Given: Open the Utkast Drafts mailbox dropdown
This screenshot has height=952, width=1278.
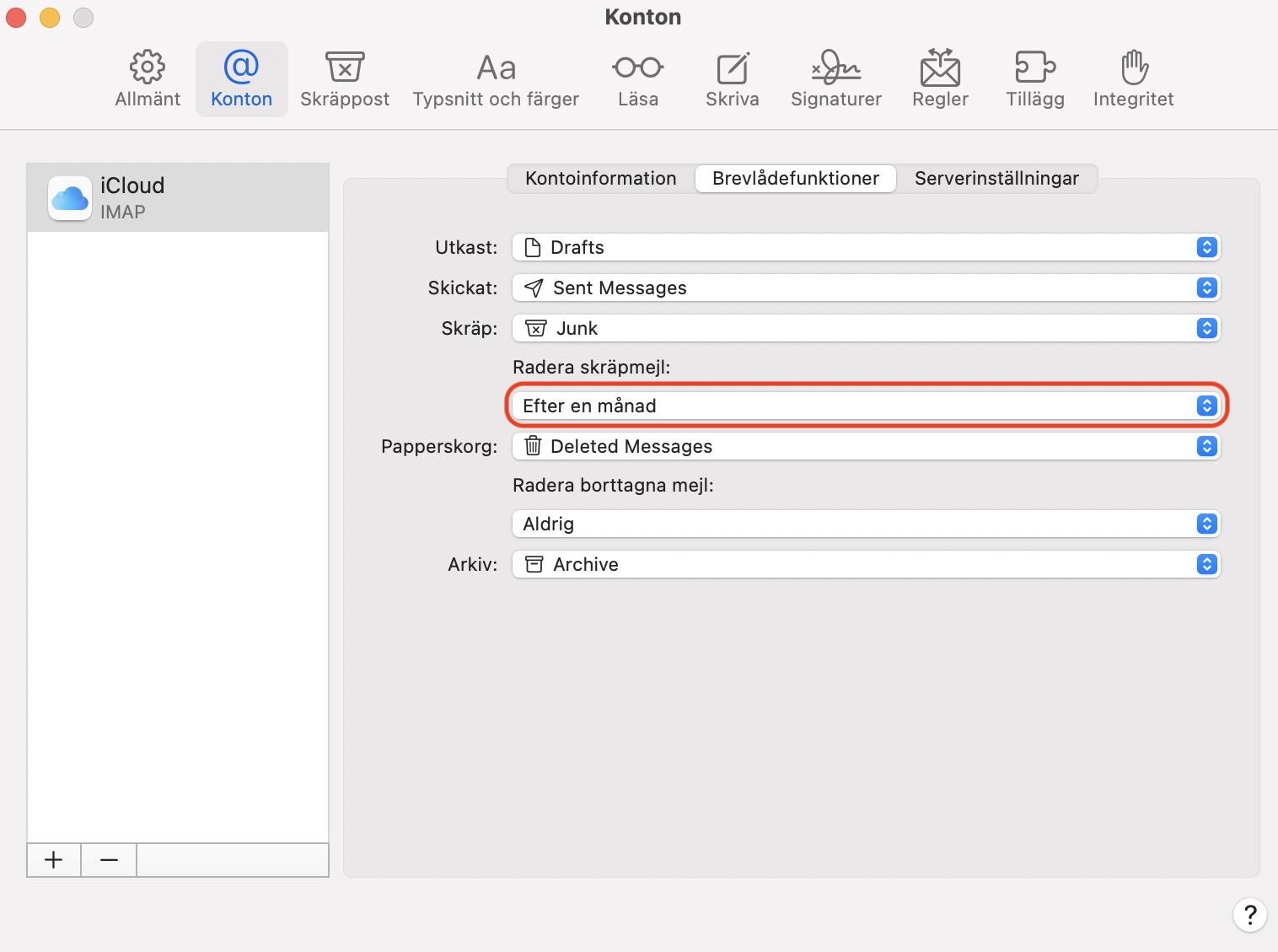Looking at the screenshot, I should coord(867,247).
